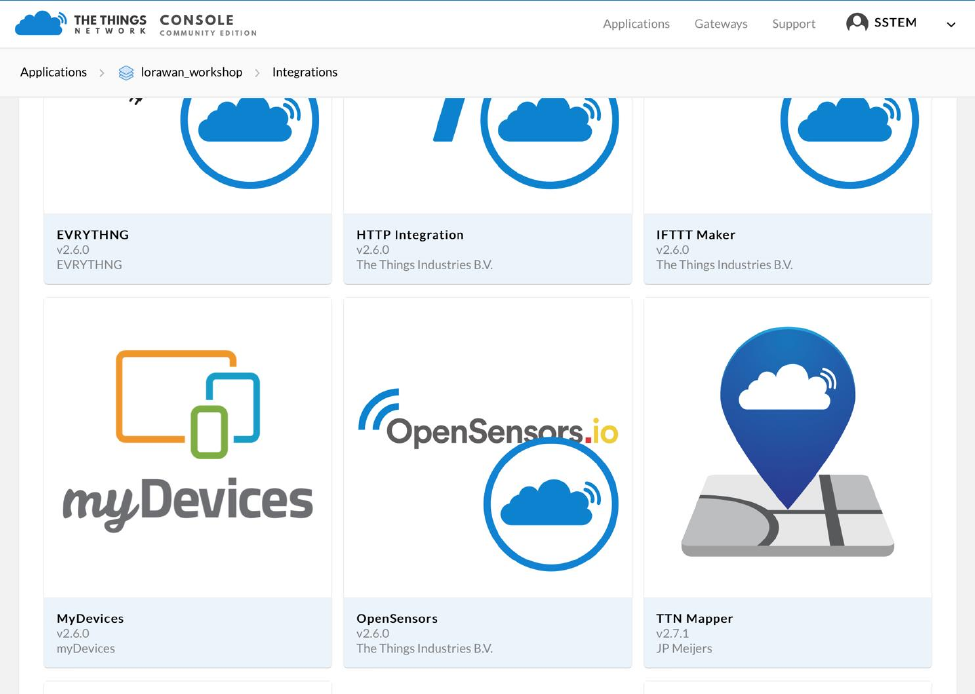Click the SSTEM user avatar icon

(x=857, y=23)
